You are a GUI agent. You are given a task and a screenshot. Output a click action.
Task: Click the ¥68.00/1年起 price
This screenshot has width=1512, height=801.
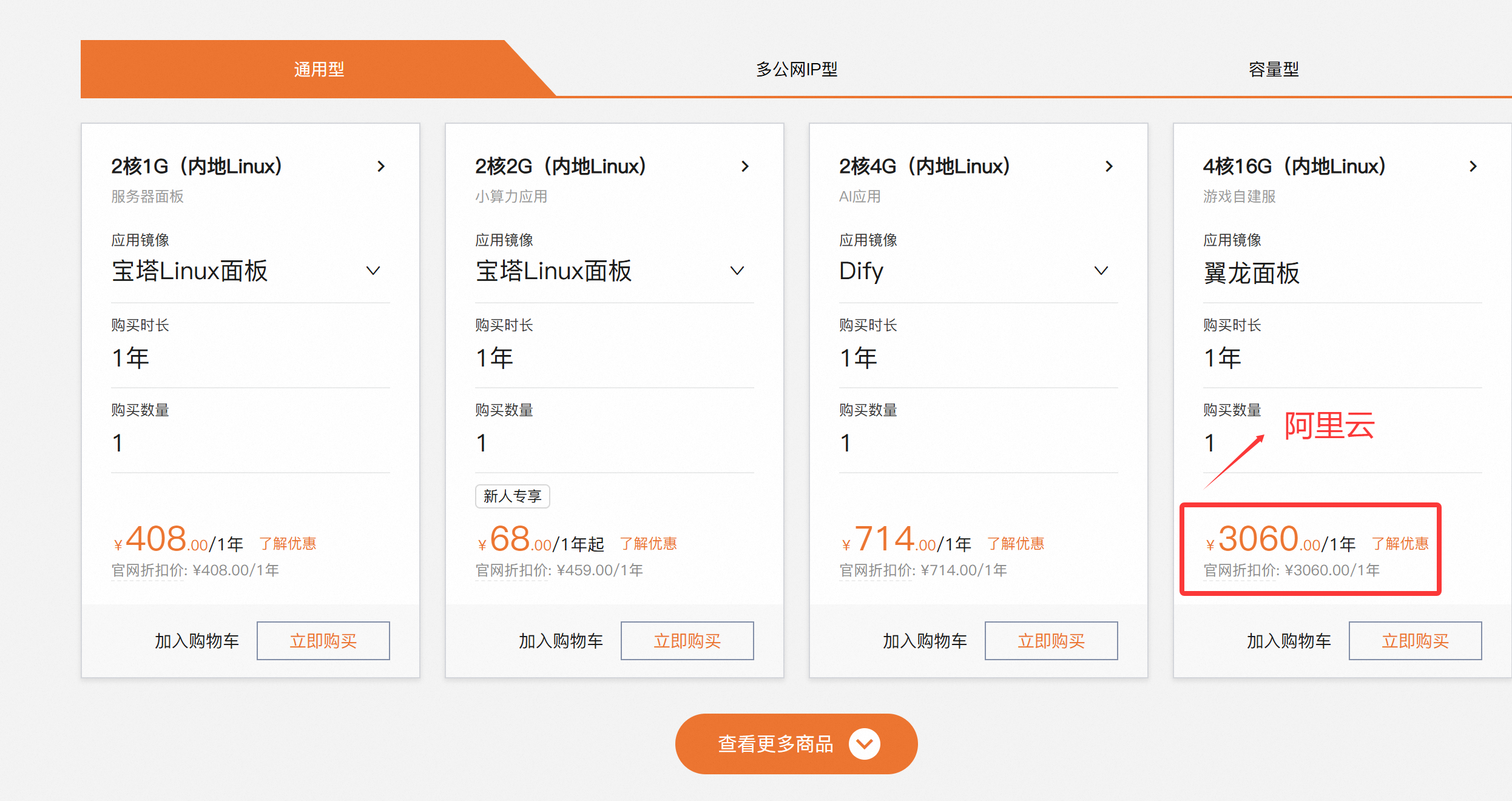pyautogui.click(x=541, y=539)
